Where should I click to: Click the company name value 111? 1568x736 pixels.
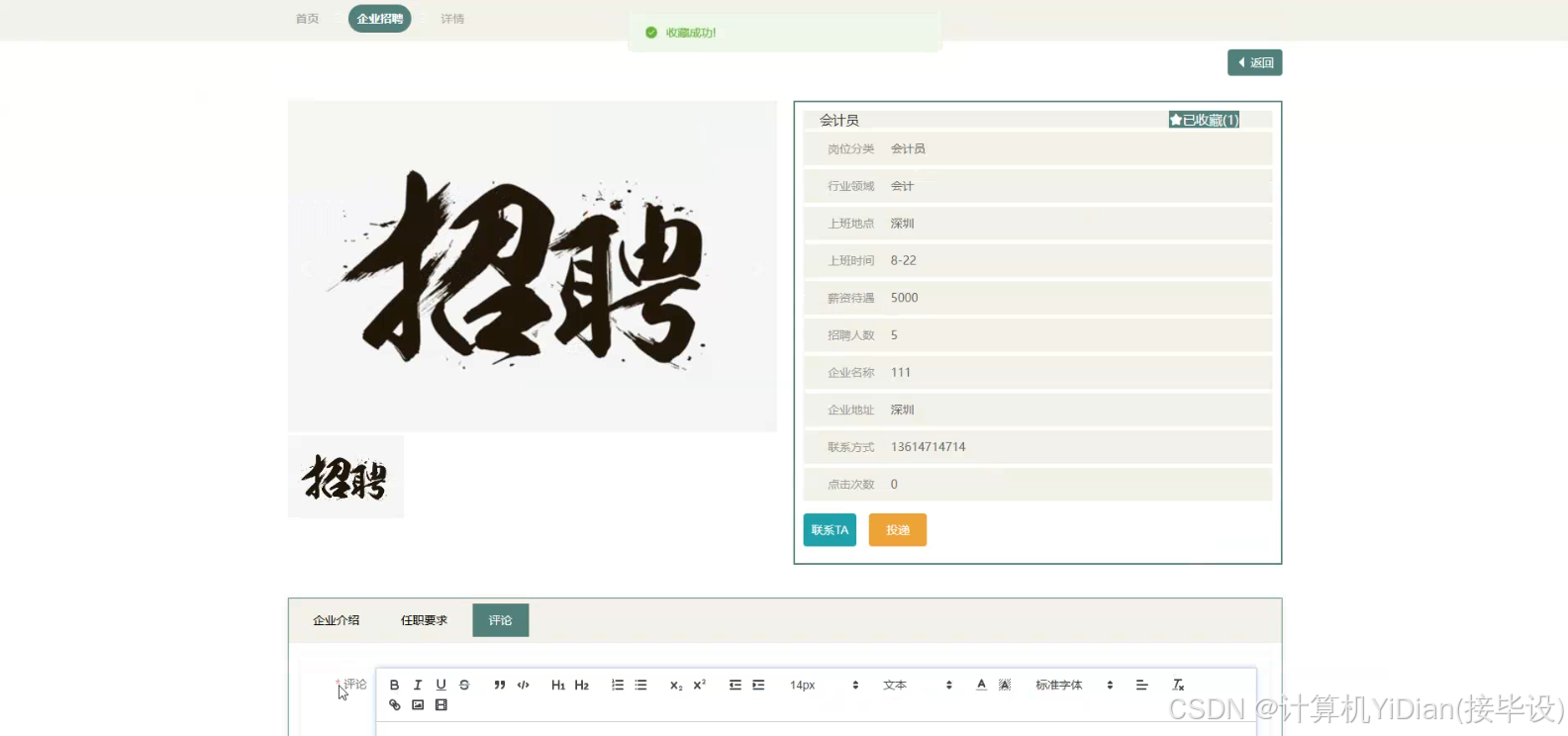coord(900,372)
